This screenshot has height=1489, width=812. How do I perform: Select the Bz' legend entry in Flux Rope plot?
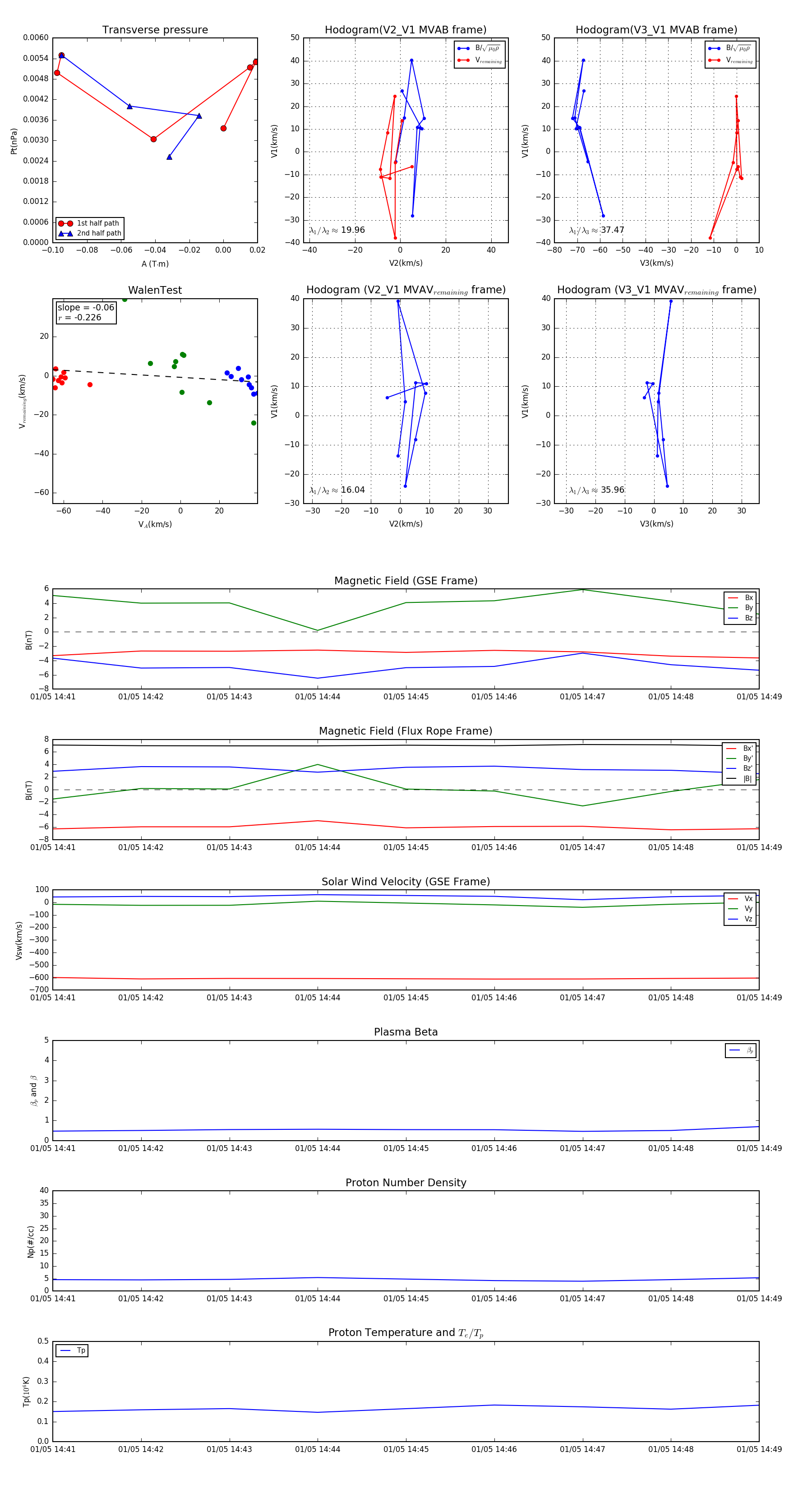click(739, 768)
